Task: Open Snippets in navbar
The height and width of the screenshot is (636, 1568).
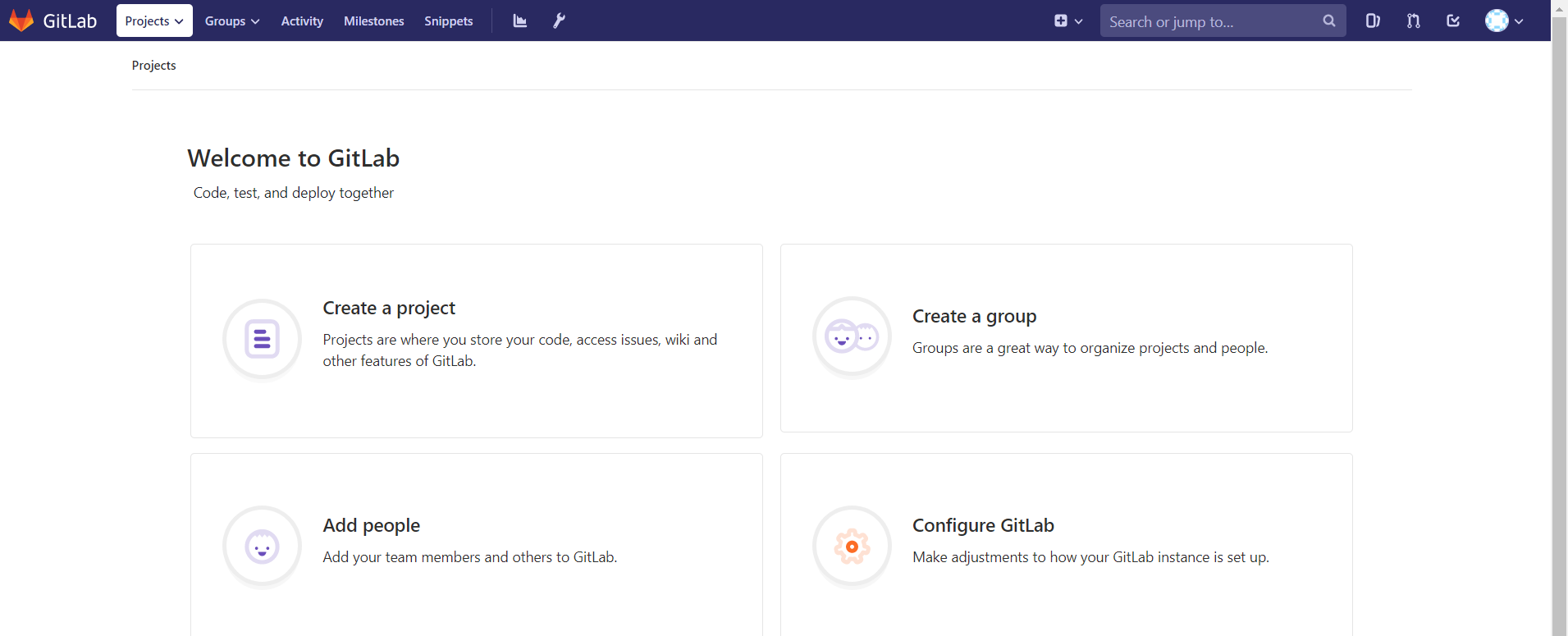Action: [448, 21]
